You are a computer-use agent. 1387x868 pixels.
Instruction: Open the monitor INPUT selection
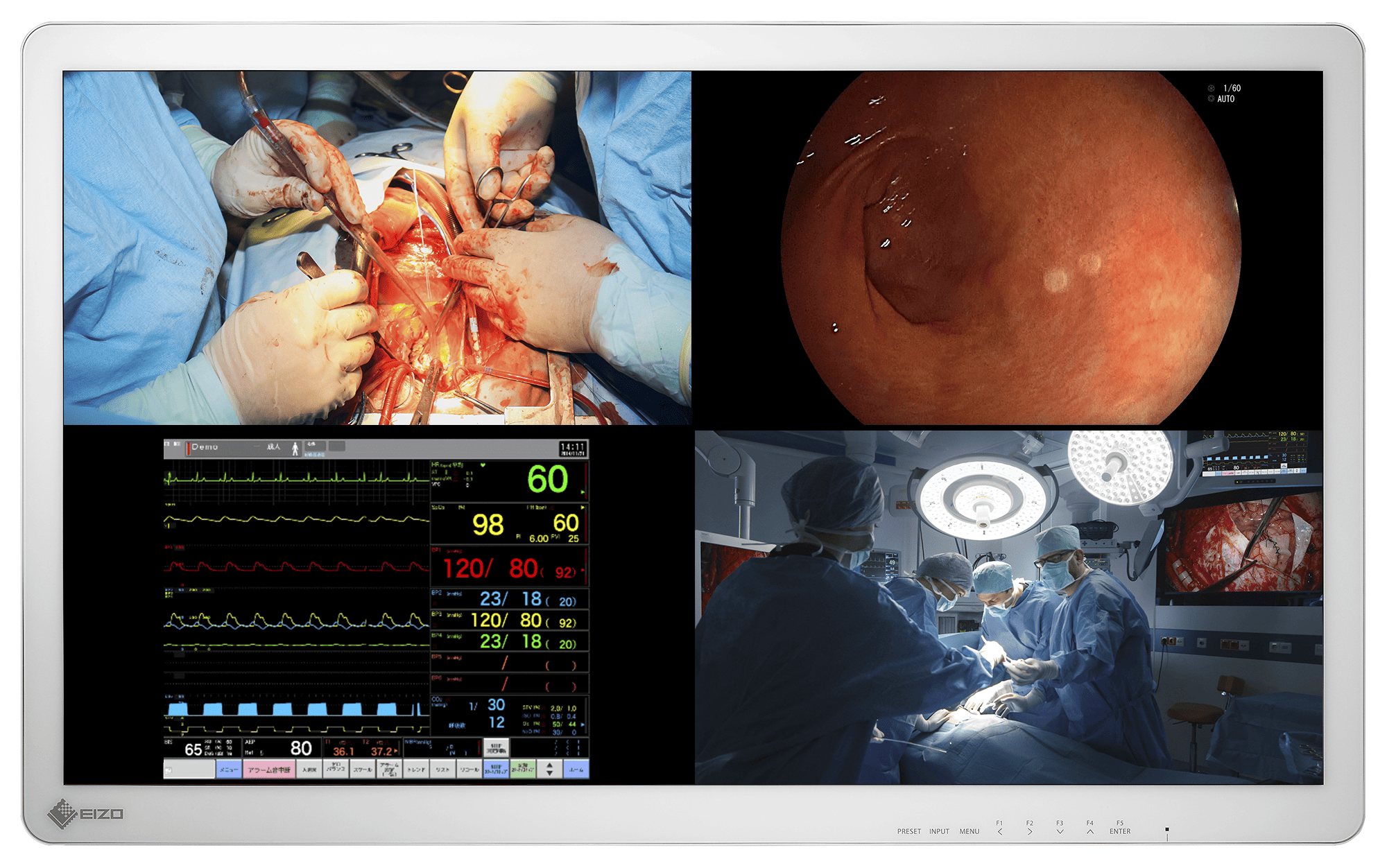click(x=939, y=831)
